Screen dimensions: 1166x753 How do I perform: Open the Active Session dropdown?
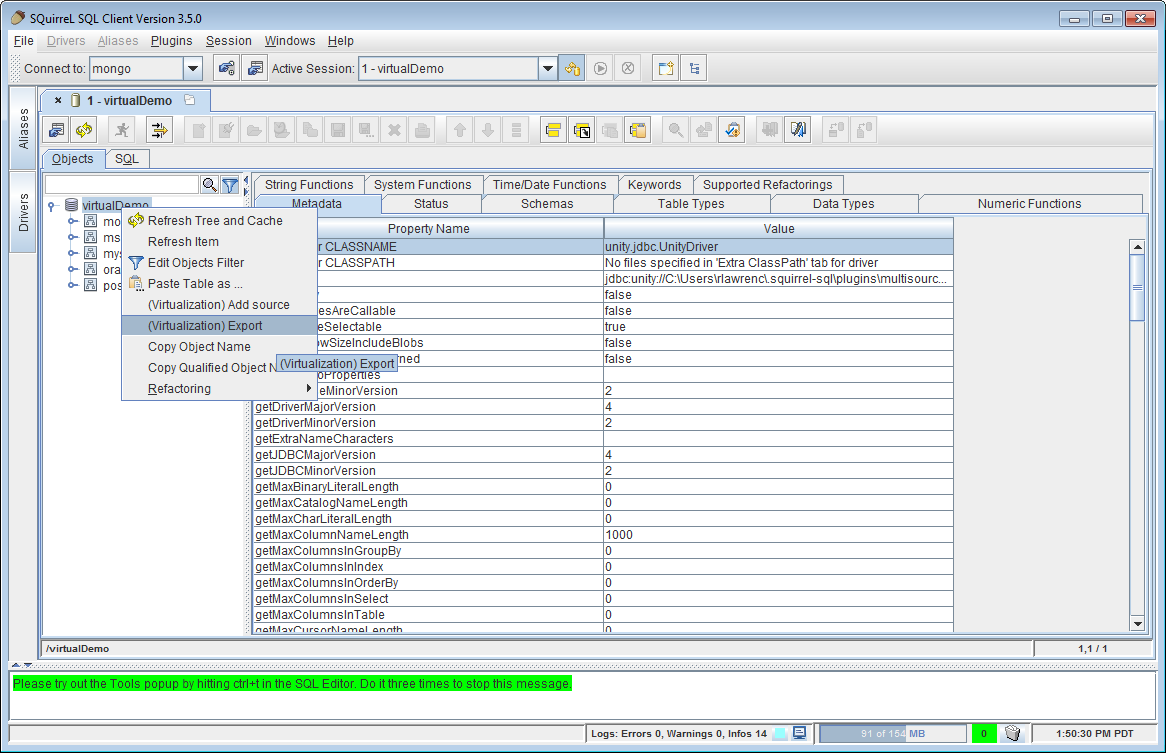tap(547, 69)
